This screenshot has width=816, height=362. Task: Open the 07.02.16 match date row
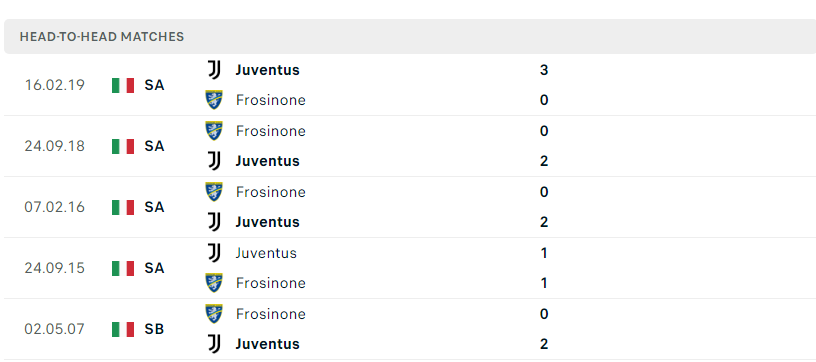tap(408, 207)
